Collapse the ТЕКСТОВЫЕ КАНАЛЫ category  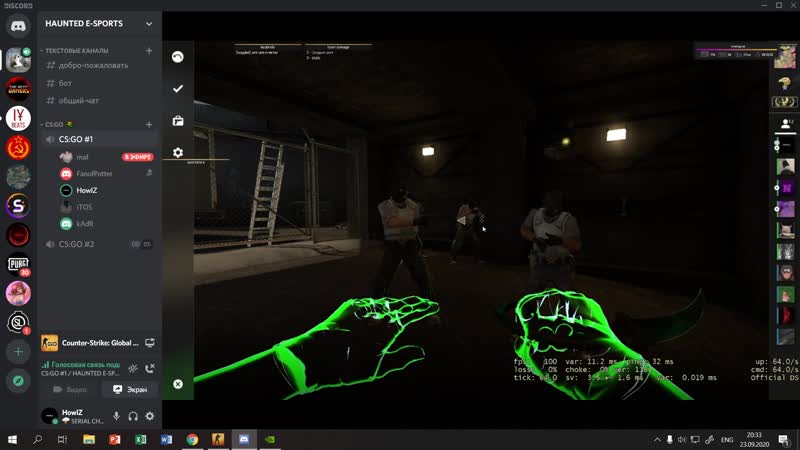(x=75, y=51)
